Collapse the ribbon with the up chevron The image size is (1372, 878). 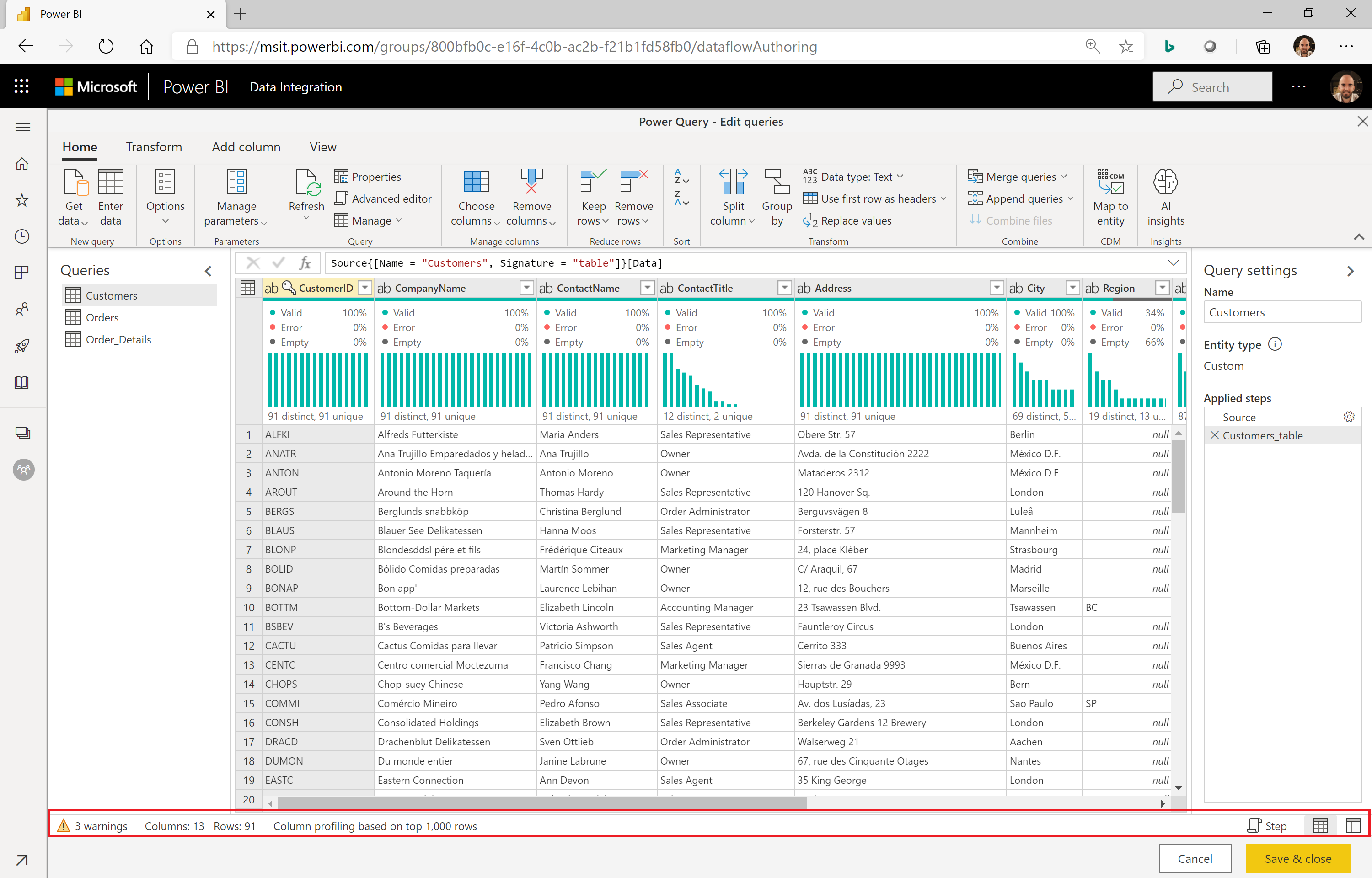coord(1359,236)
